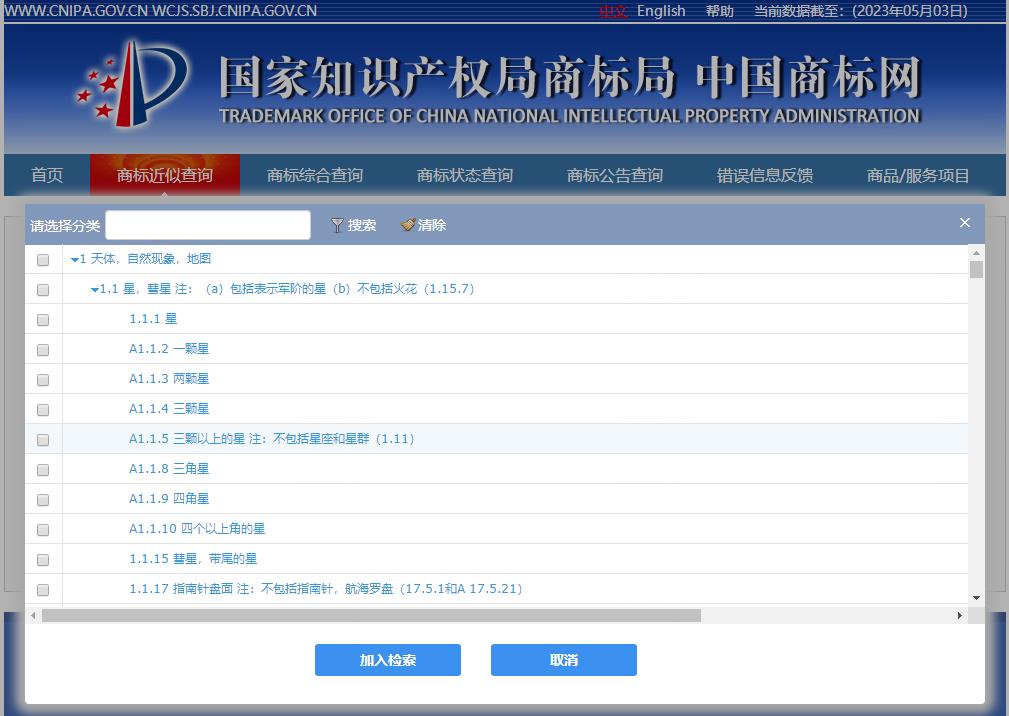1009x716 pixels.
Task: Click the 1 天体，自然现象，地图 label
Action: click(x=145, y=259)
